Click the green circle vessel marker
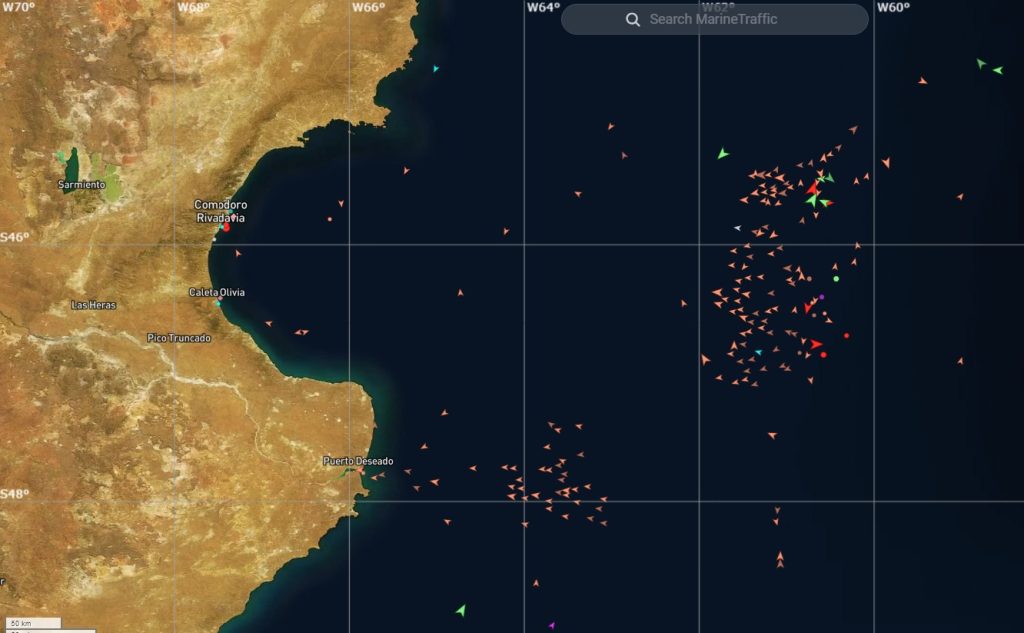1024x633 pixels. (x=836, y=279)
